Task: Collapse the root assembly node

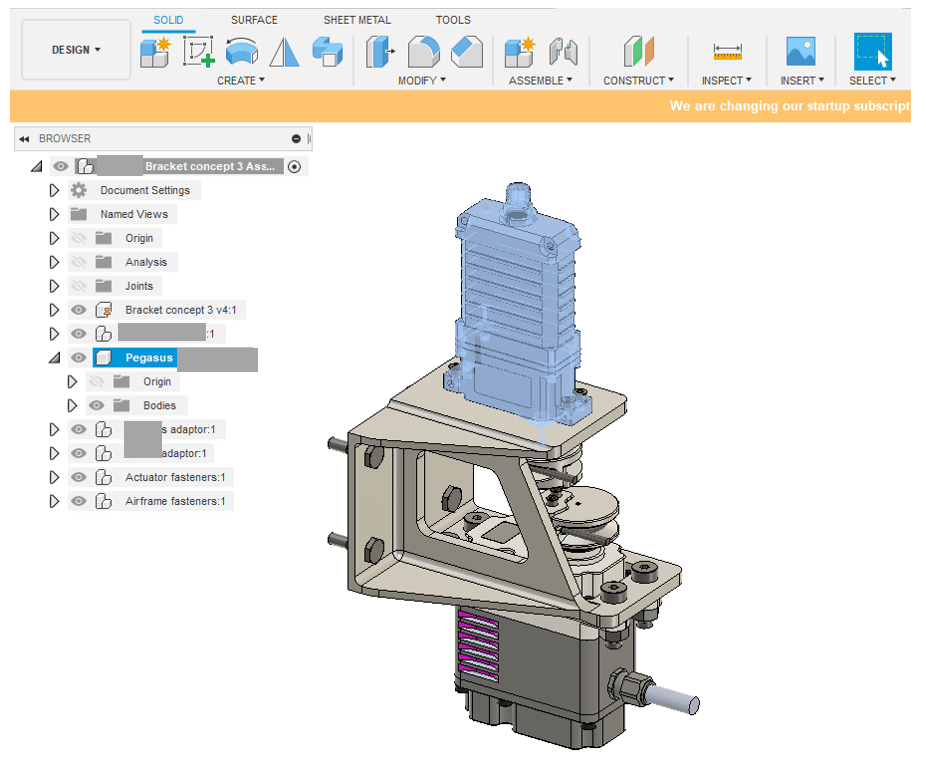Action: [x=37, y=166]
